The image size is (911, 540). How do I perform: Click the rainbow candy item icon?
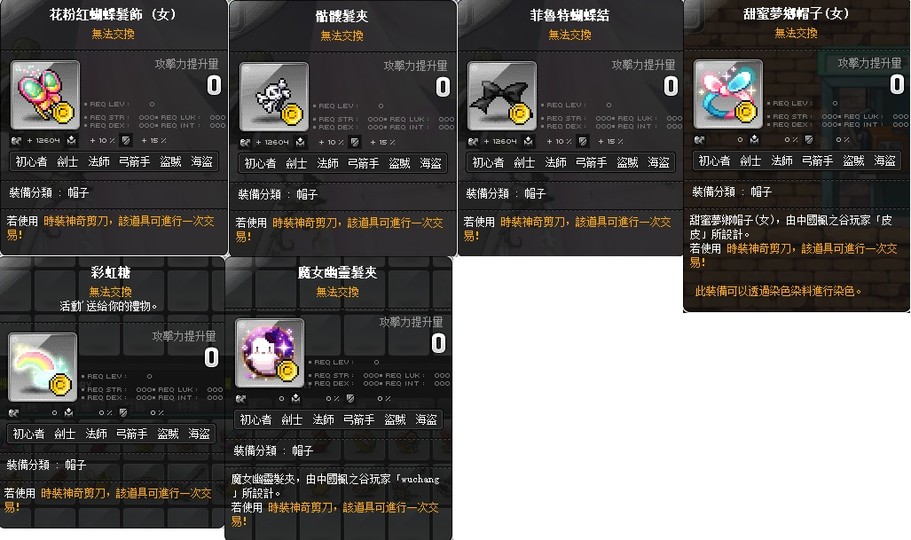(42, 367)
